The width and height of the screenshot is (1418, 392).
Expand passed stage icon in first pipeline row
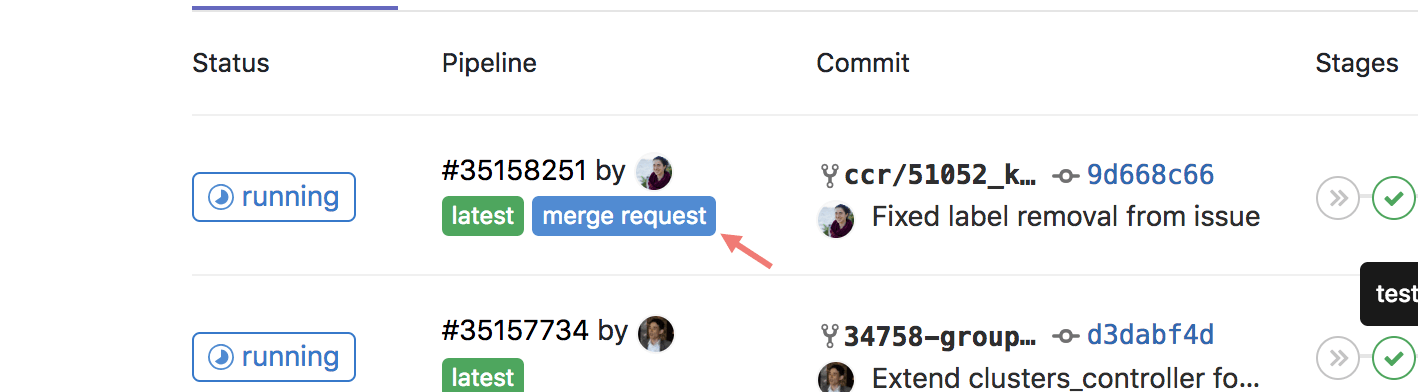click(x=1393, y=198)
